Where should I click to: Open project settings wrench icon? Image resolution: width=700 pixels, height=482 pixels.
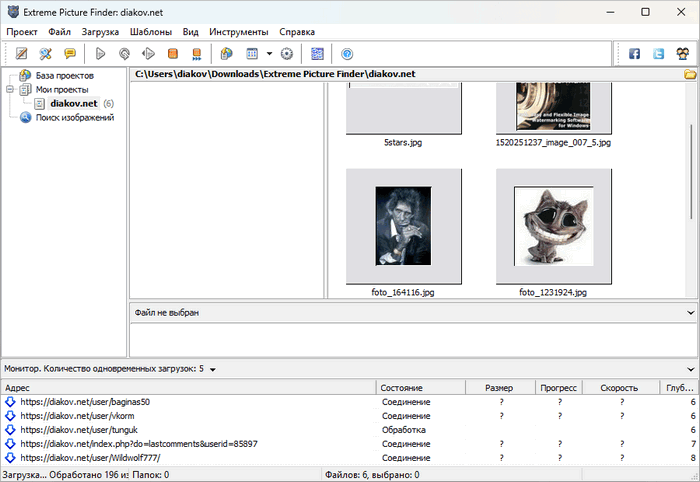click(x=46, y=54)
